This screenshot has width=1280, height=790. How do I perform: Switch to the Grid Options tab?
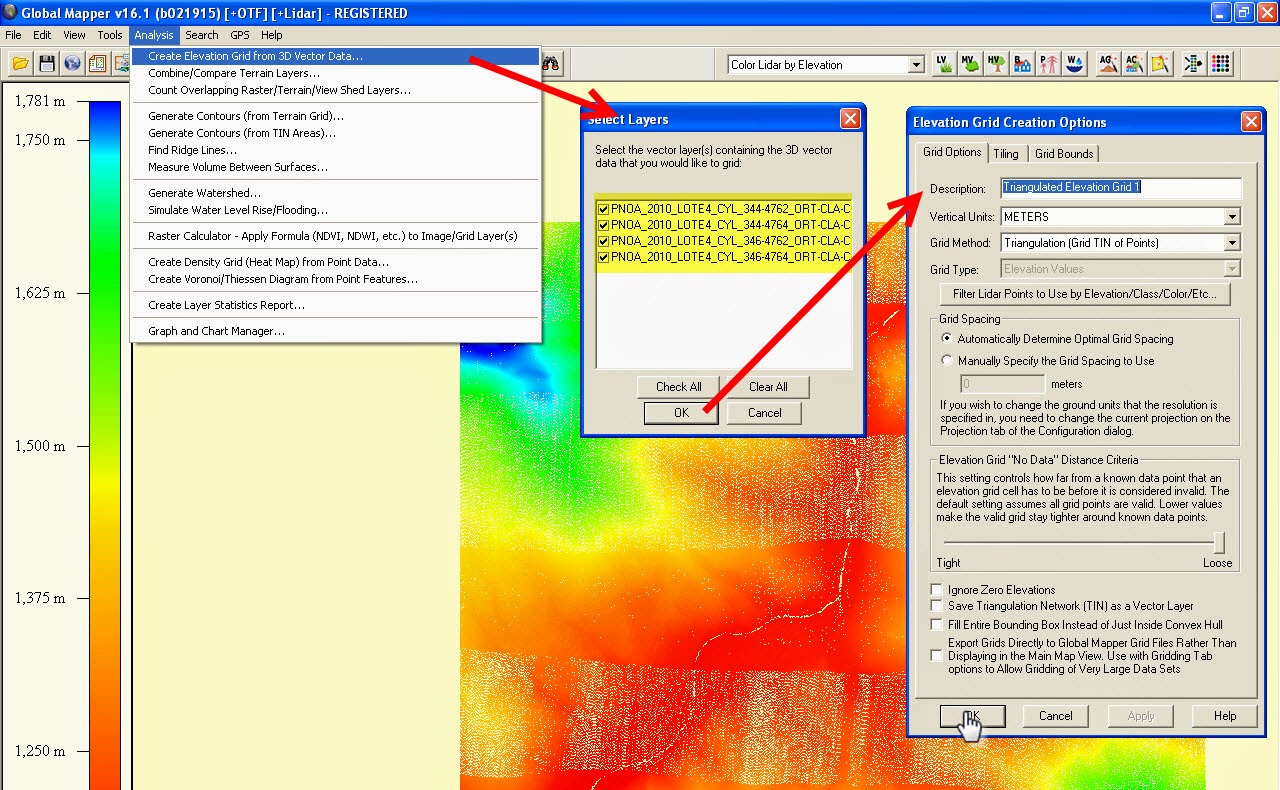pyautogui.click(x=952, y=152)
